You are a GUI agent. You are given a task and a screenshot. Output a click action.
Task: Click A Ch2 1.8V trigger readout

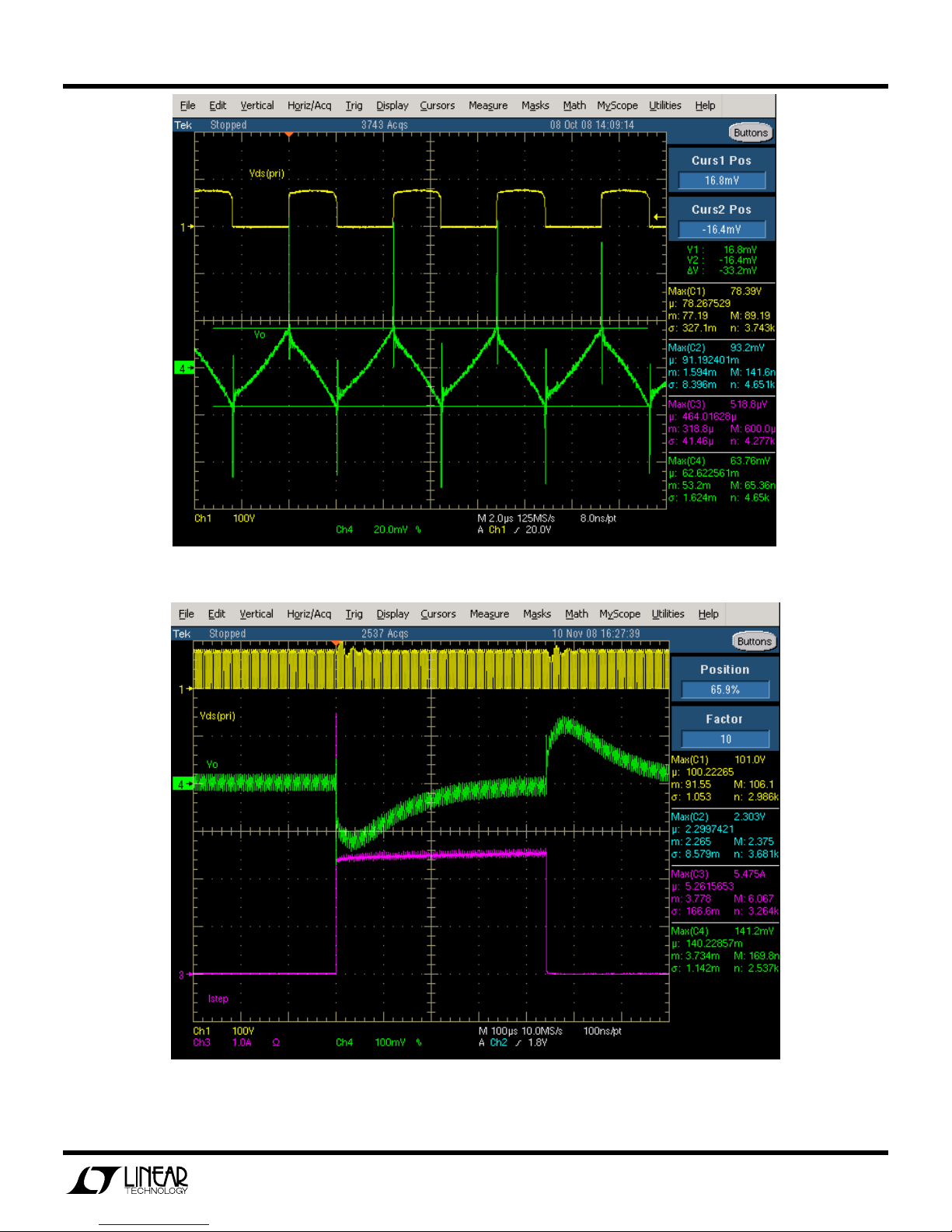coord(513,1043)
